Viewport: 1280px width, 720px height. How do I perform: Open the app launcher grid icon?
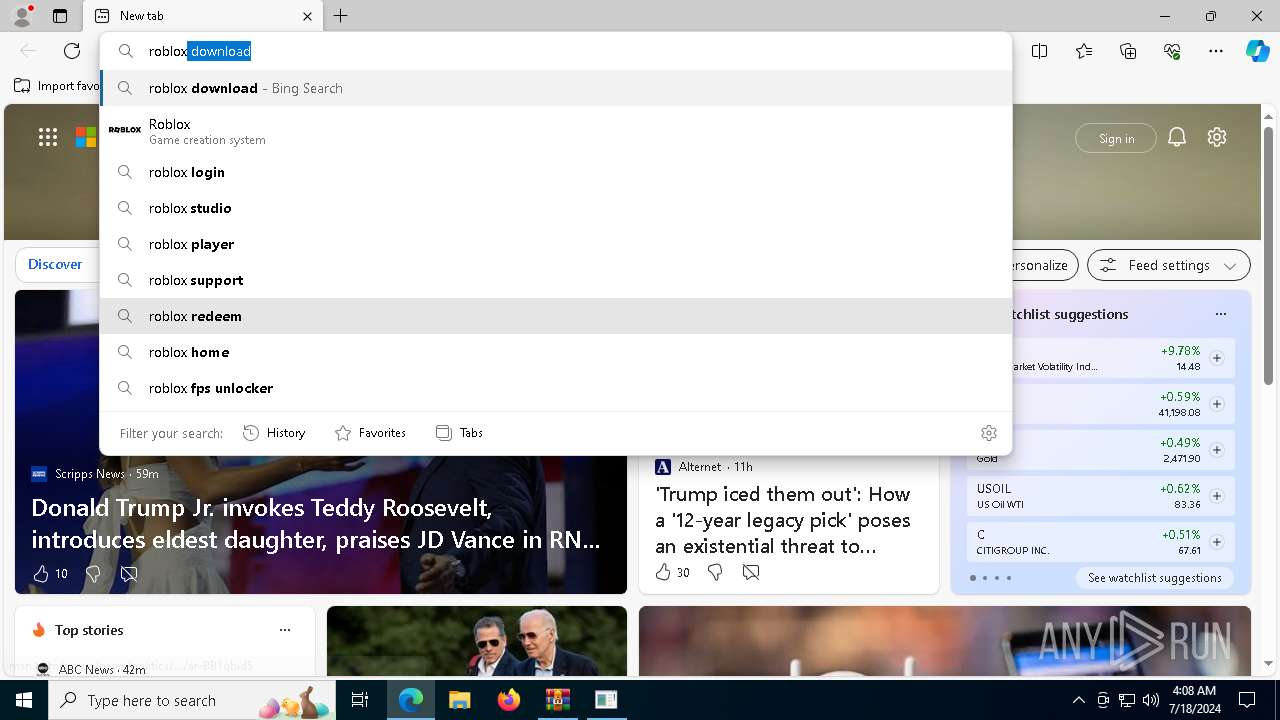[x=48, y=137]
